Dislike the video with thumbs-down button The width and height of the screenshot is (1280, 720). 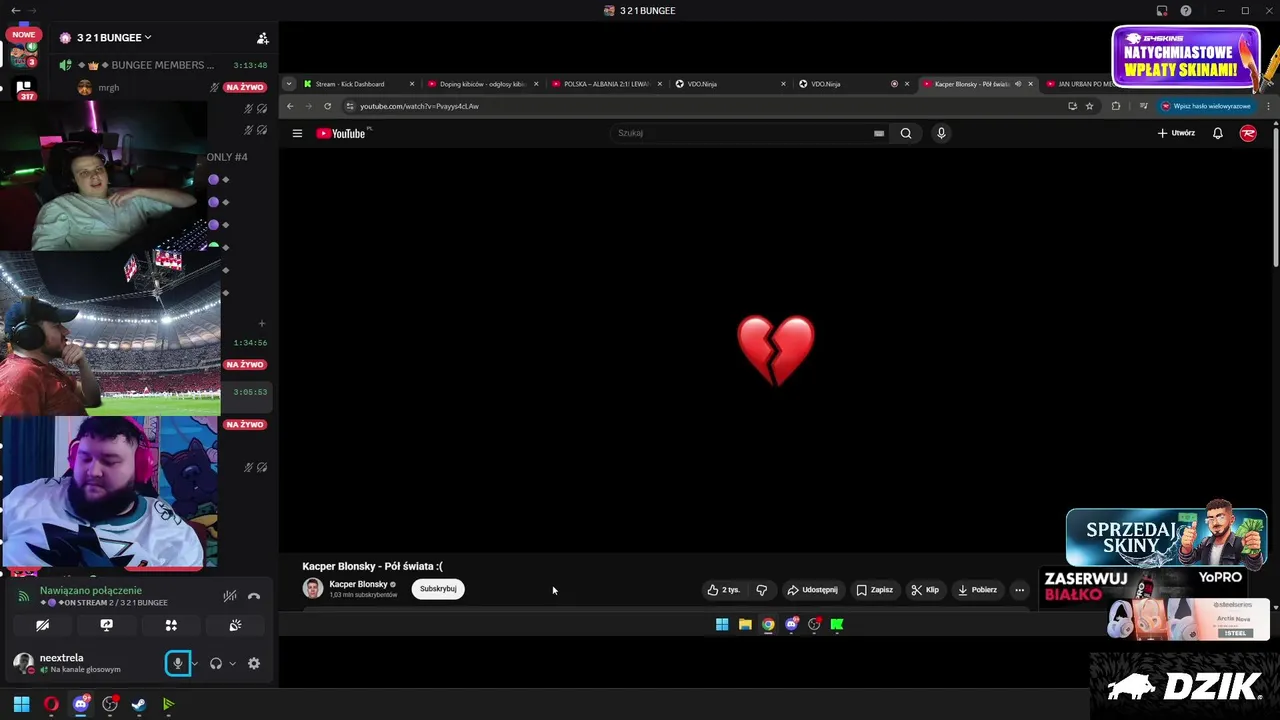pos(762,590)
